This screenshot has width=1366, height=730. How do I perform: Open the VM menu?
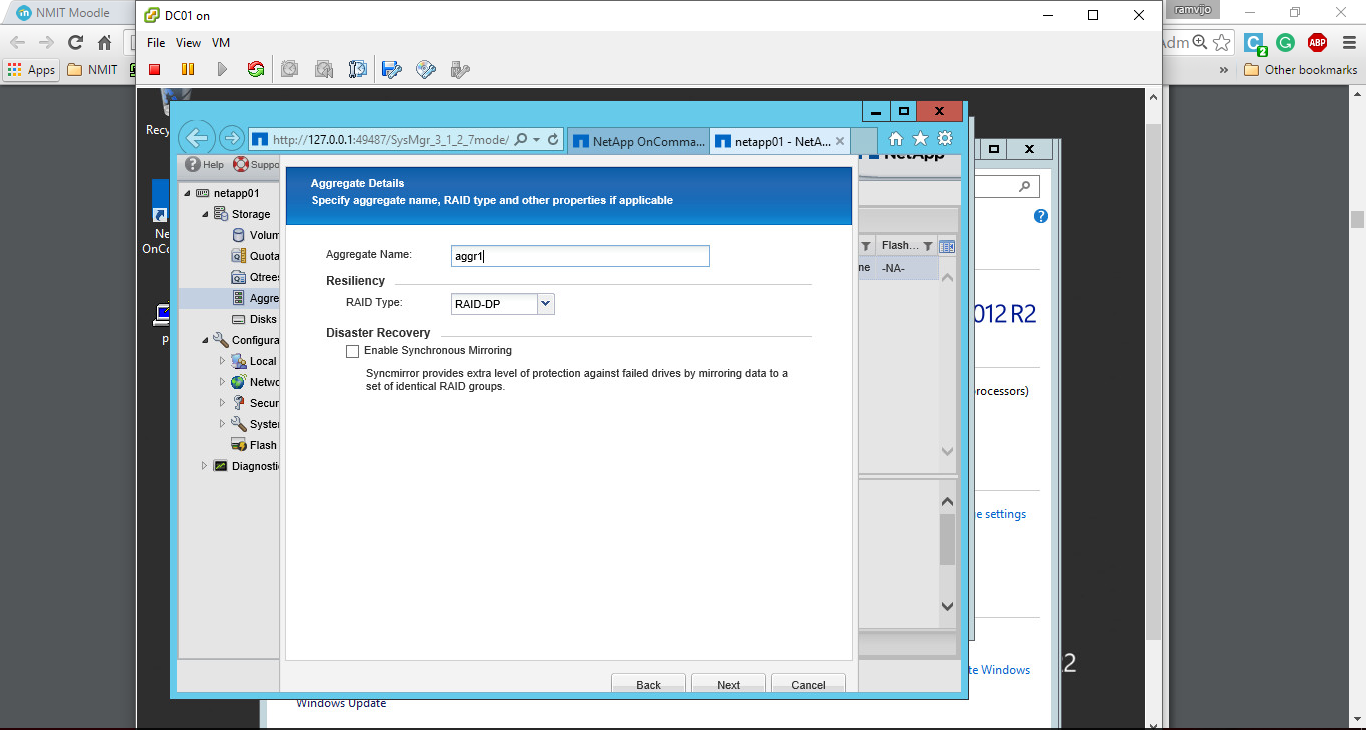(221, 43)
